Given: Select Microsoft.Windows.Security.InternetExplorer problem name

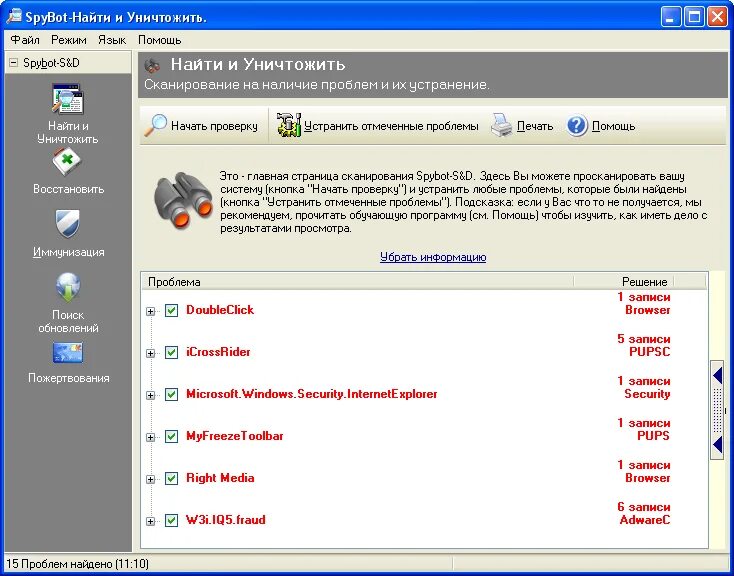Looking at the screenshot, I should (312, 394).
